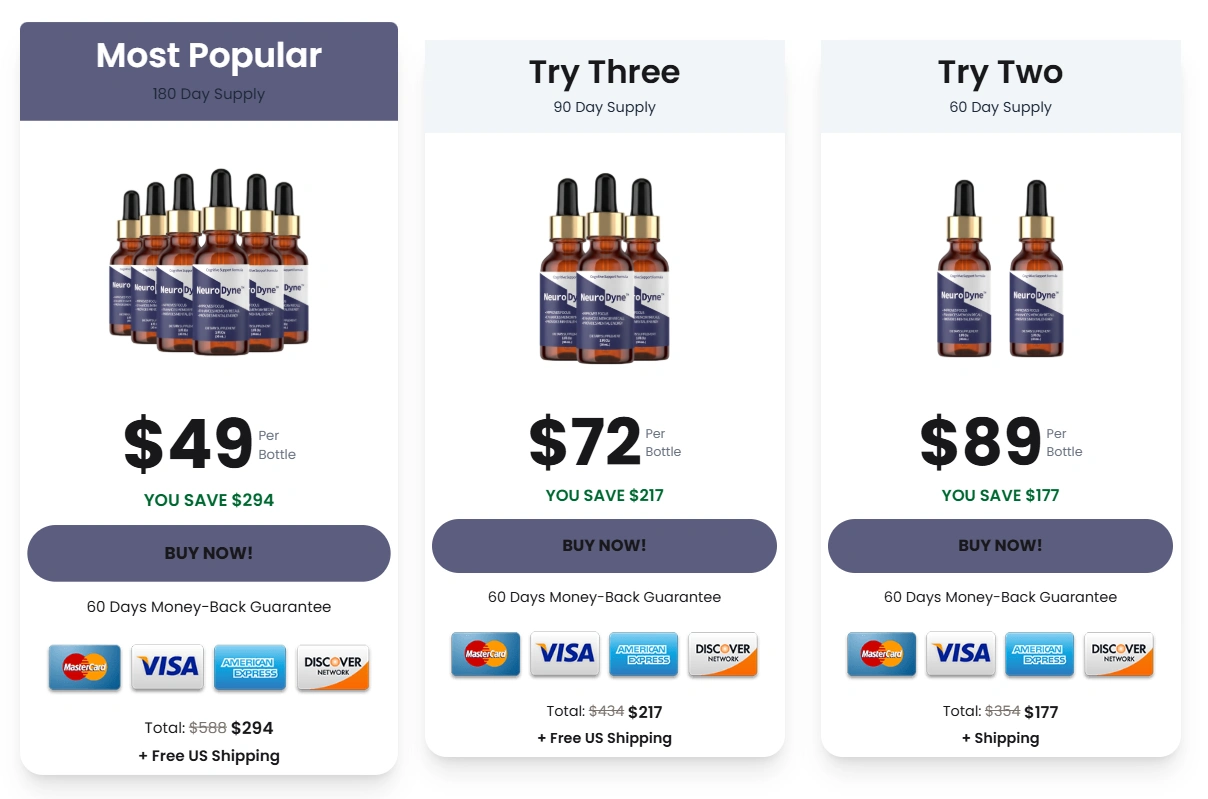Click BUY NOW for the Most Popular package
This screenshot has width=1208, height=799.
[209, 553]
